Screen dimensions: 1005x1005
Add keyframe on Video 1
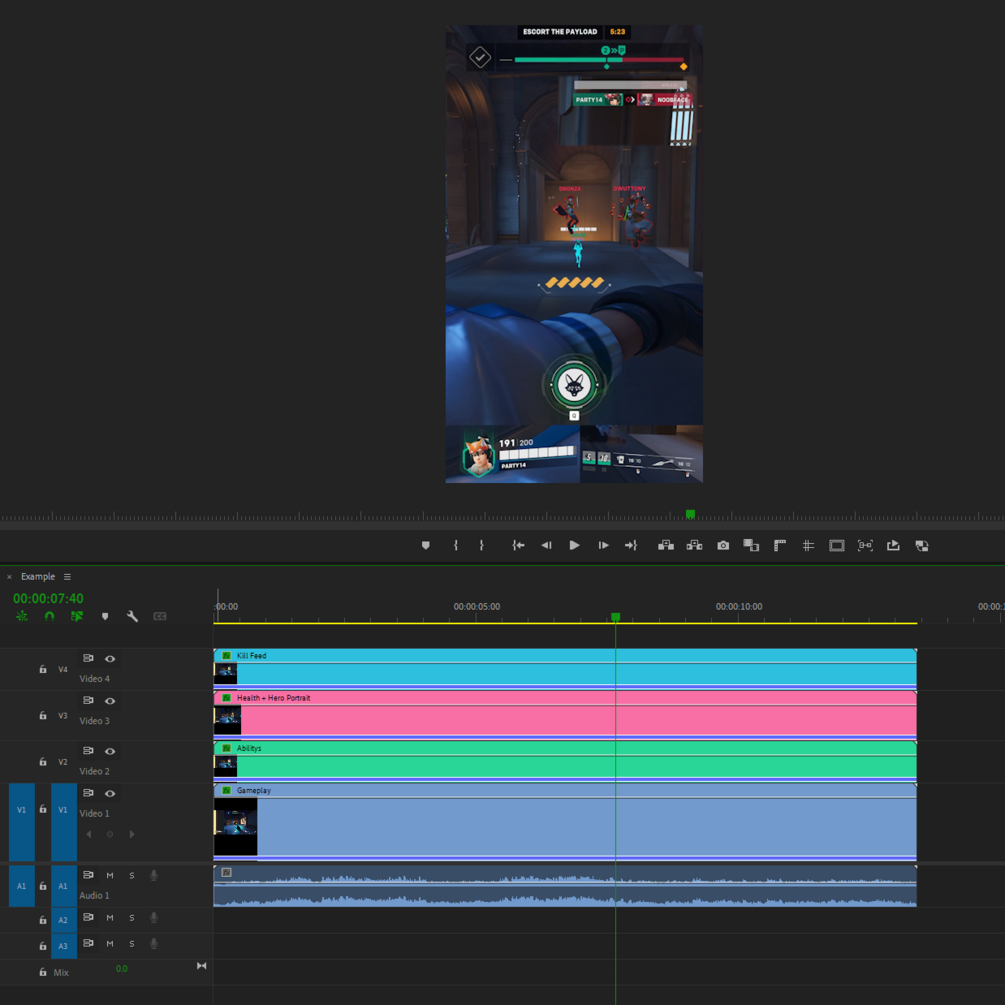110,835
